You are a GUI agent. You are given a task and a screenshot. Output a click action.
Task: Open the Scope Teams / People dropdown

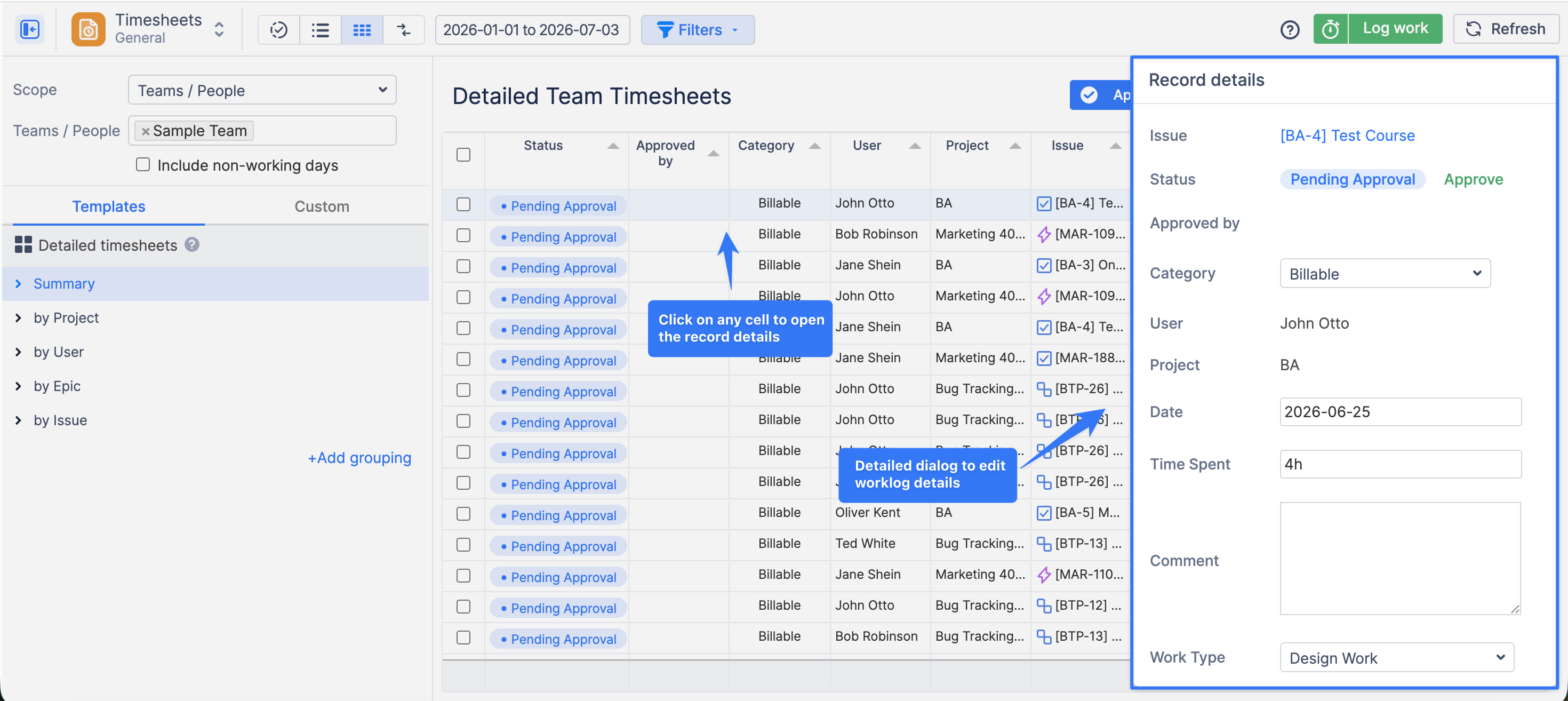pos(262,90)
